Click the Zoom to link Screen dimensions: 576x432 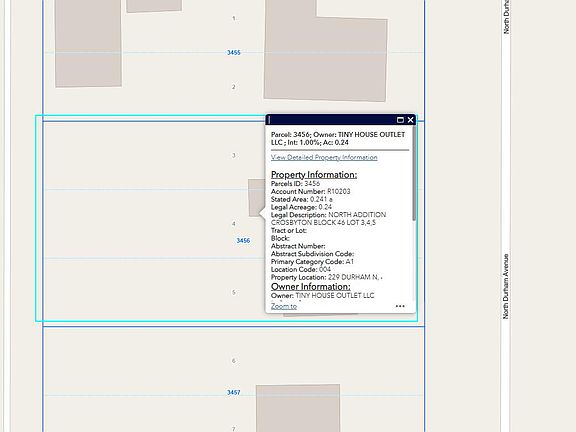pyautogui.click(x=284, y=306)
